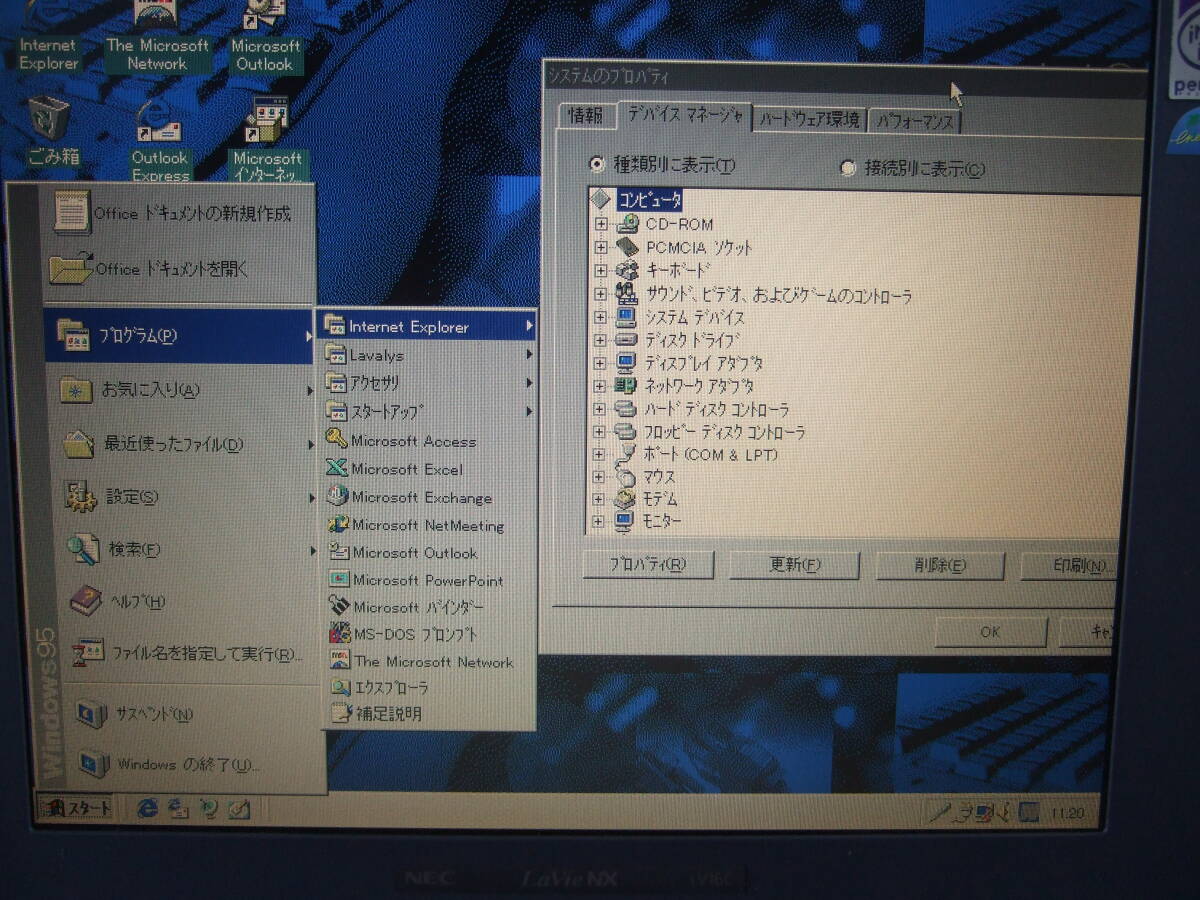
Task: Click the ディスプレイ アダプタ icon
Action: (x=627, y=363)
